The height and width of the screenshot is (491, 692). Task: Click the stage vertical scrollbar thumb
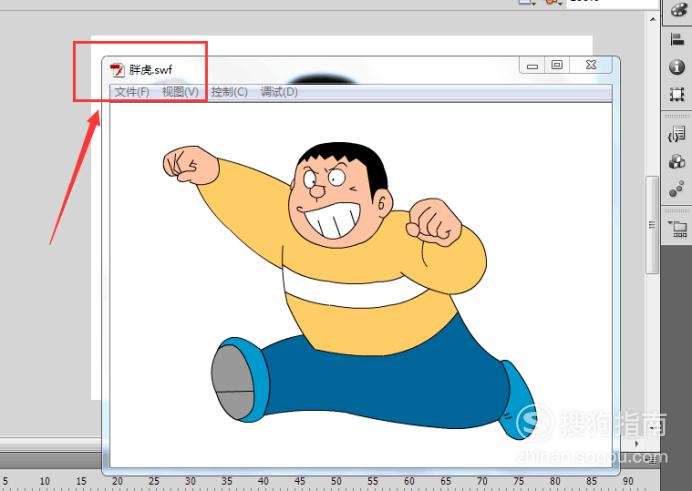652,225
